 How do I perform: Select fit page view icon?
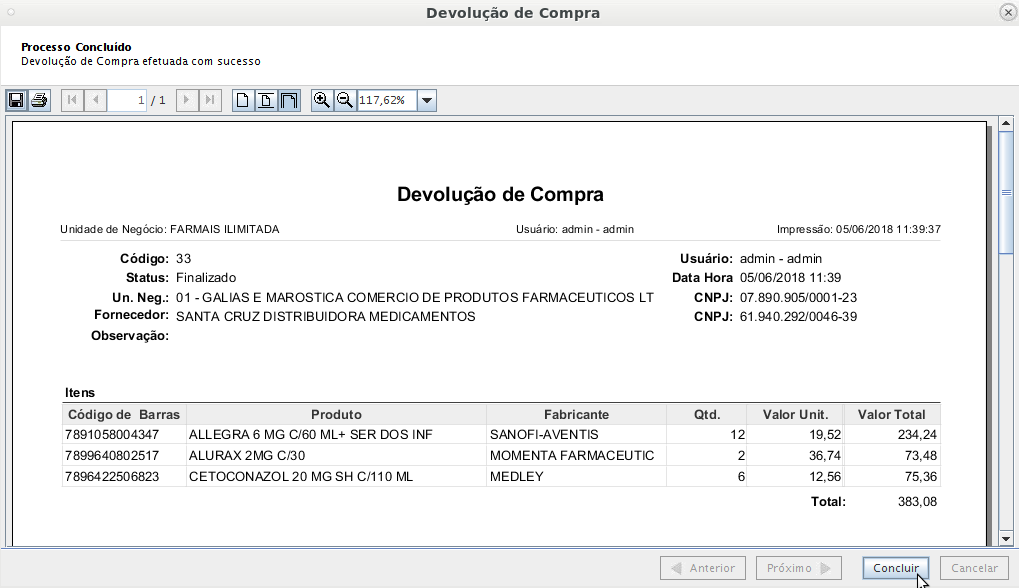coord(266,100)
